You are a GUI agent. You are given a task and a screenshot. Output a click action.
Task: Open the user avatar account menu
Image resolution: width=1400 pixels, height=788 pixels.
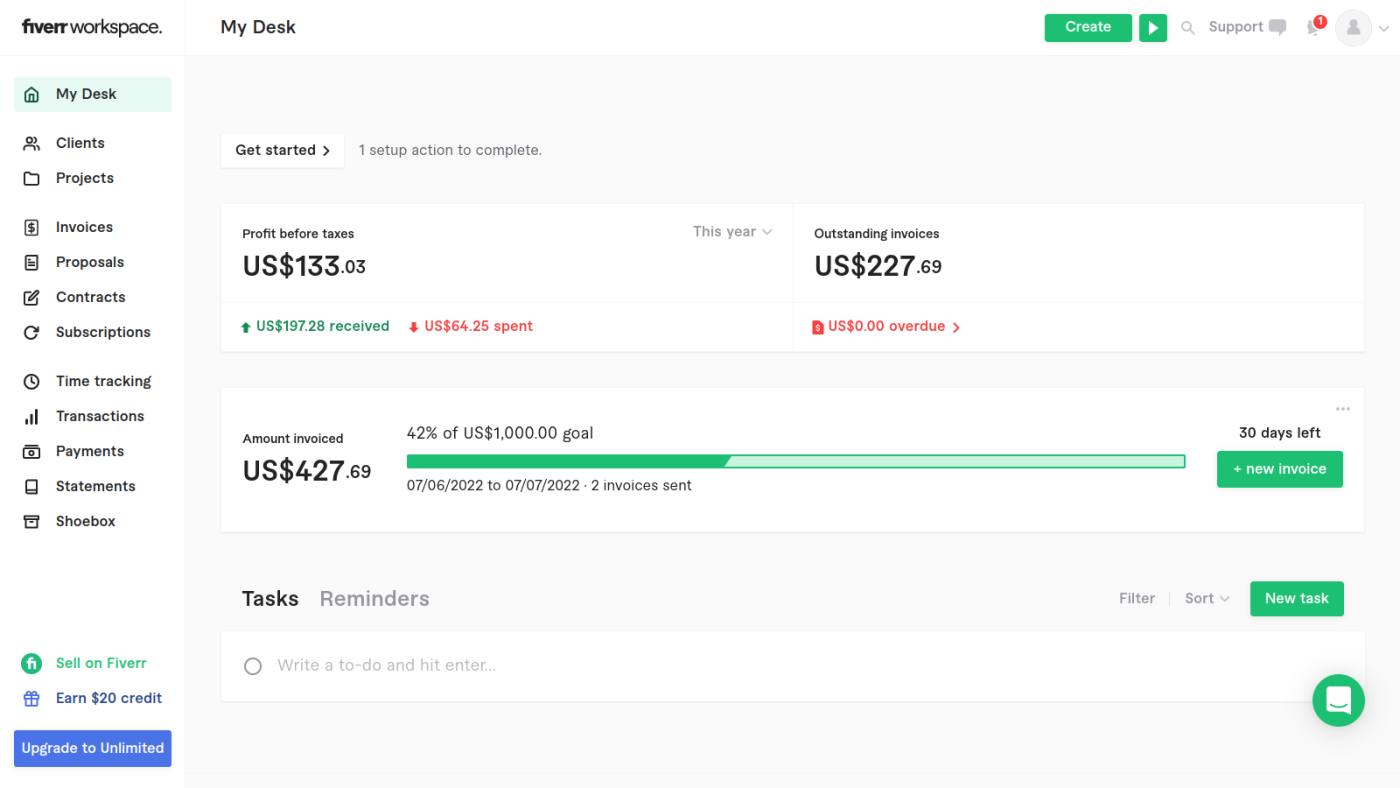[1364, 28]
